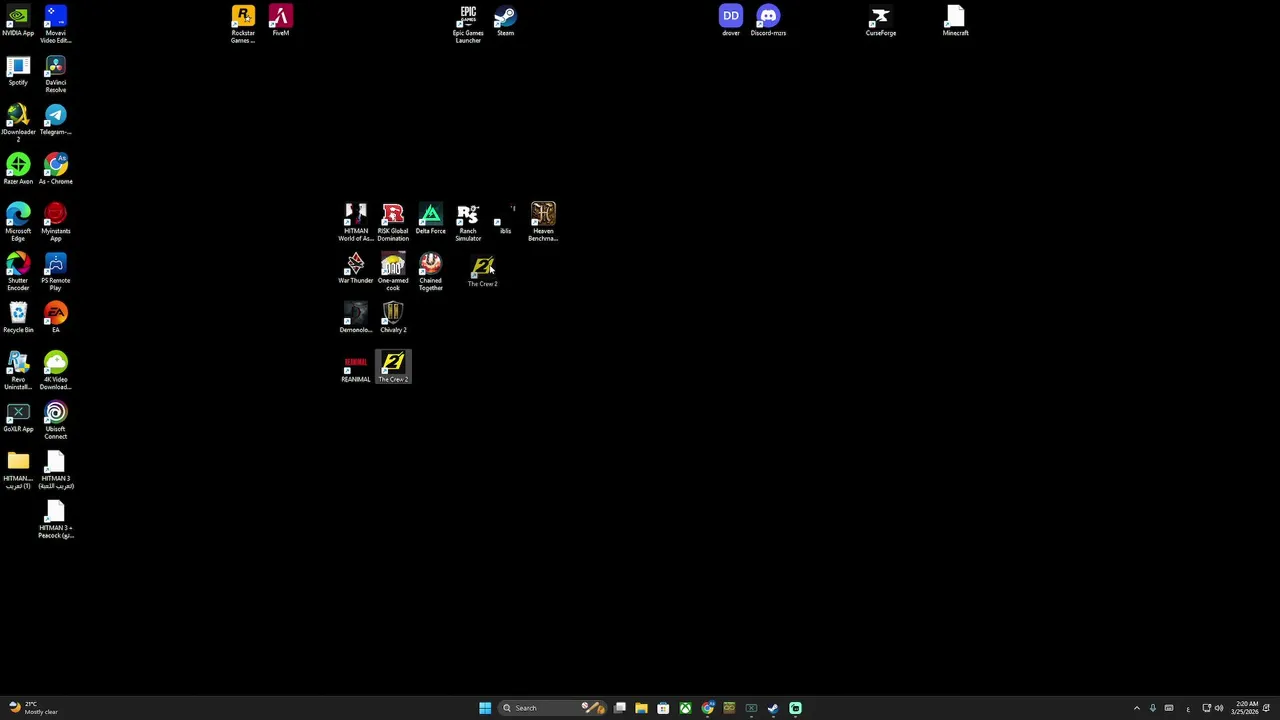1280x720 pixels.
Task: Open the Windows Start menu
Action: (x=485, y=708)
